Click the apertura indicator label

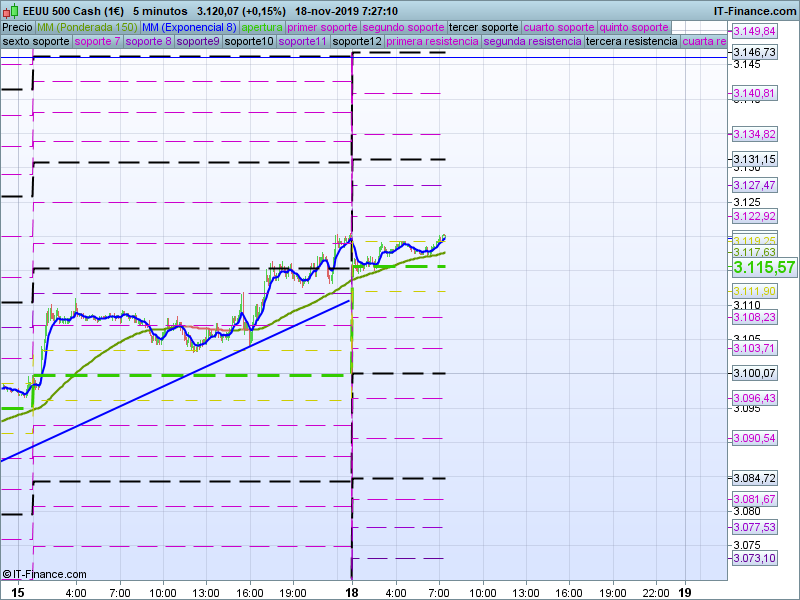(262, 27)
